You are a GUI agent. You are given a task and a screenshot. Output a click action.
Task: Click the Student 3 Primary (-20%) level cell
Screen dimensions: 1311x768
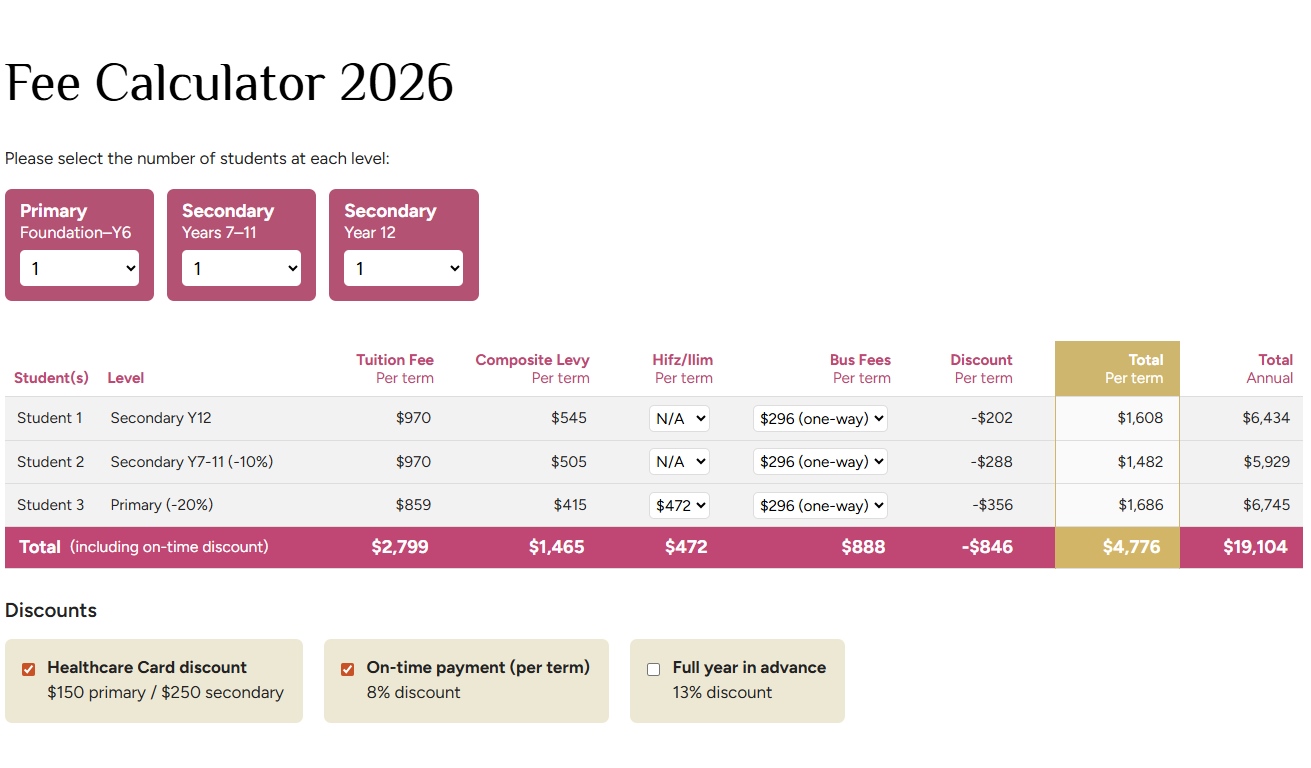162,505
